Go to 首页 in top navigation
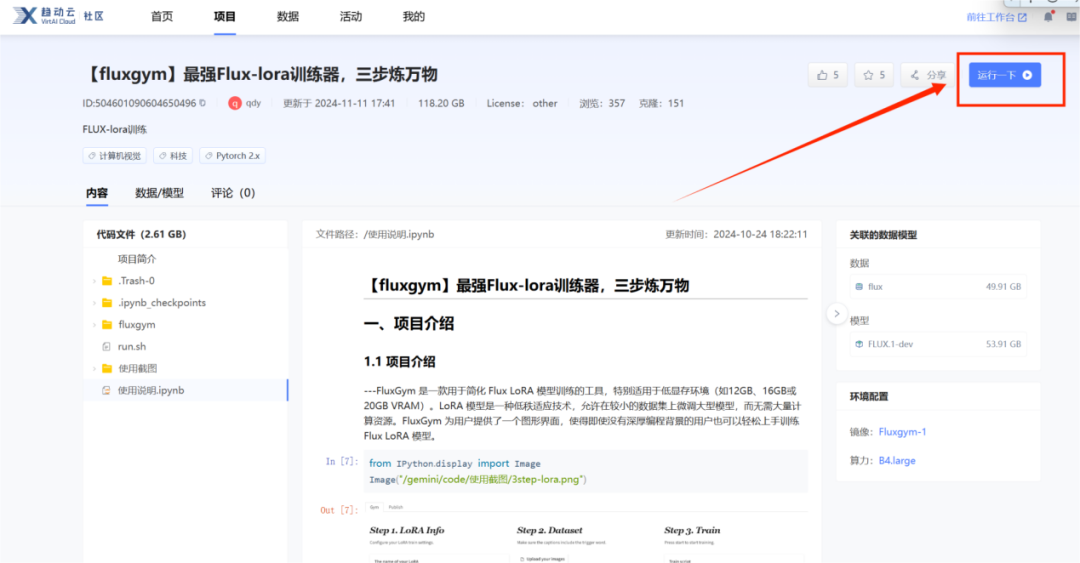 (x=162, y=17)
